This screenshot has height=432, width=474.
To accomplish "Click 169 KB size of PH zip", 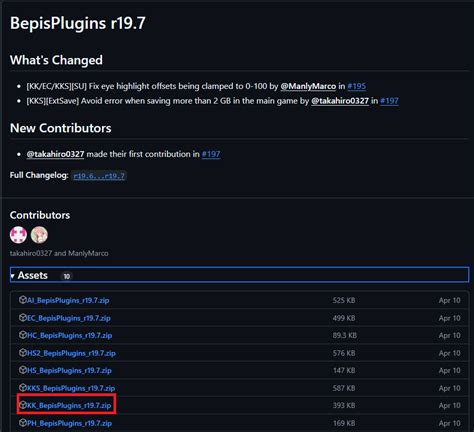I will (x=344, y=423).
